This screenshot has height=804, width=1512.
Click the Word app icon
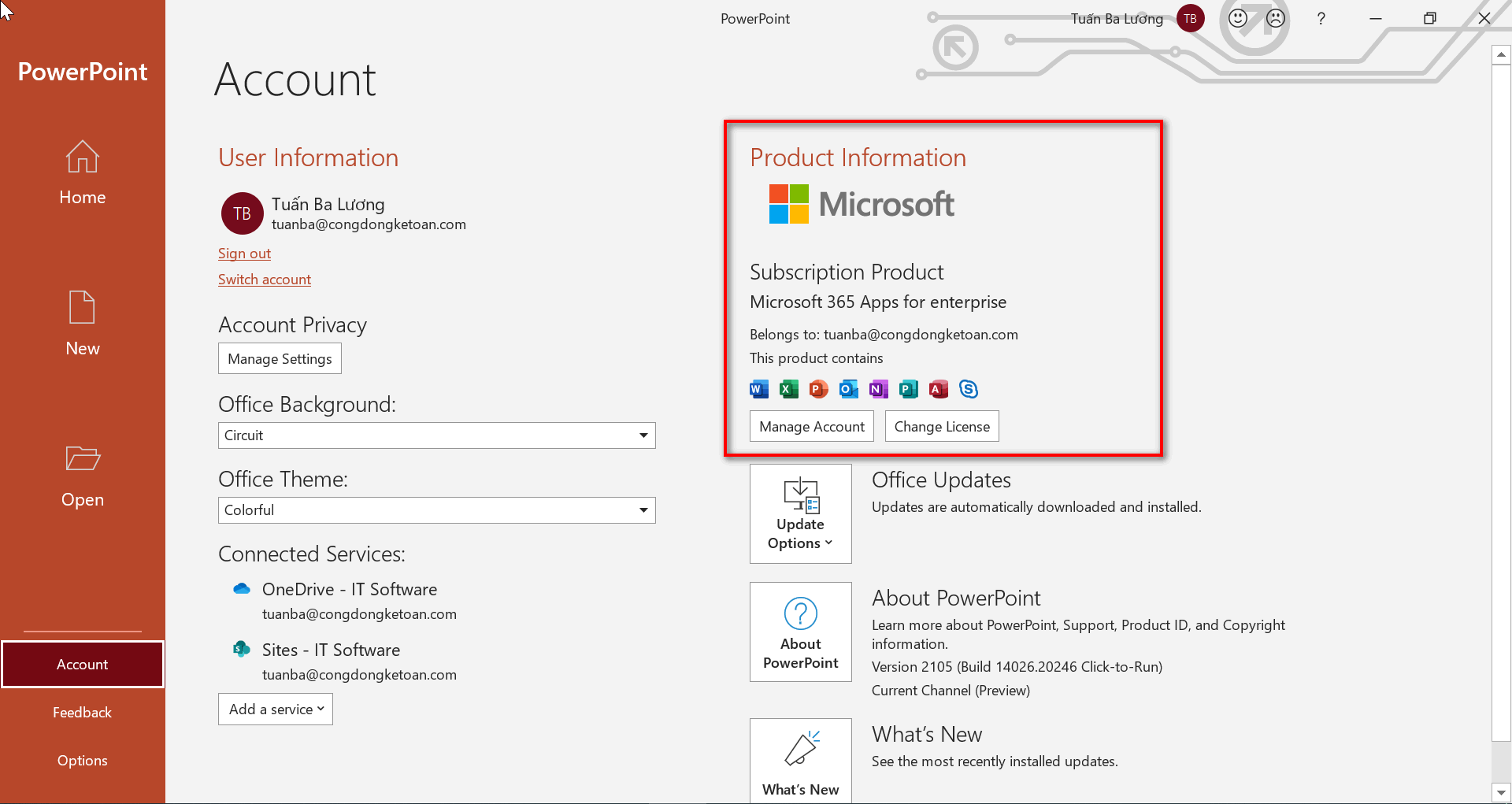click(x=759, y=389)
